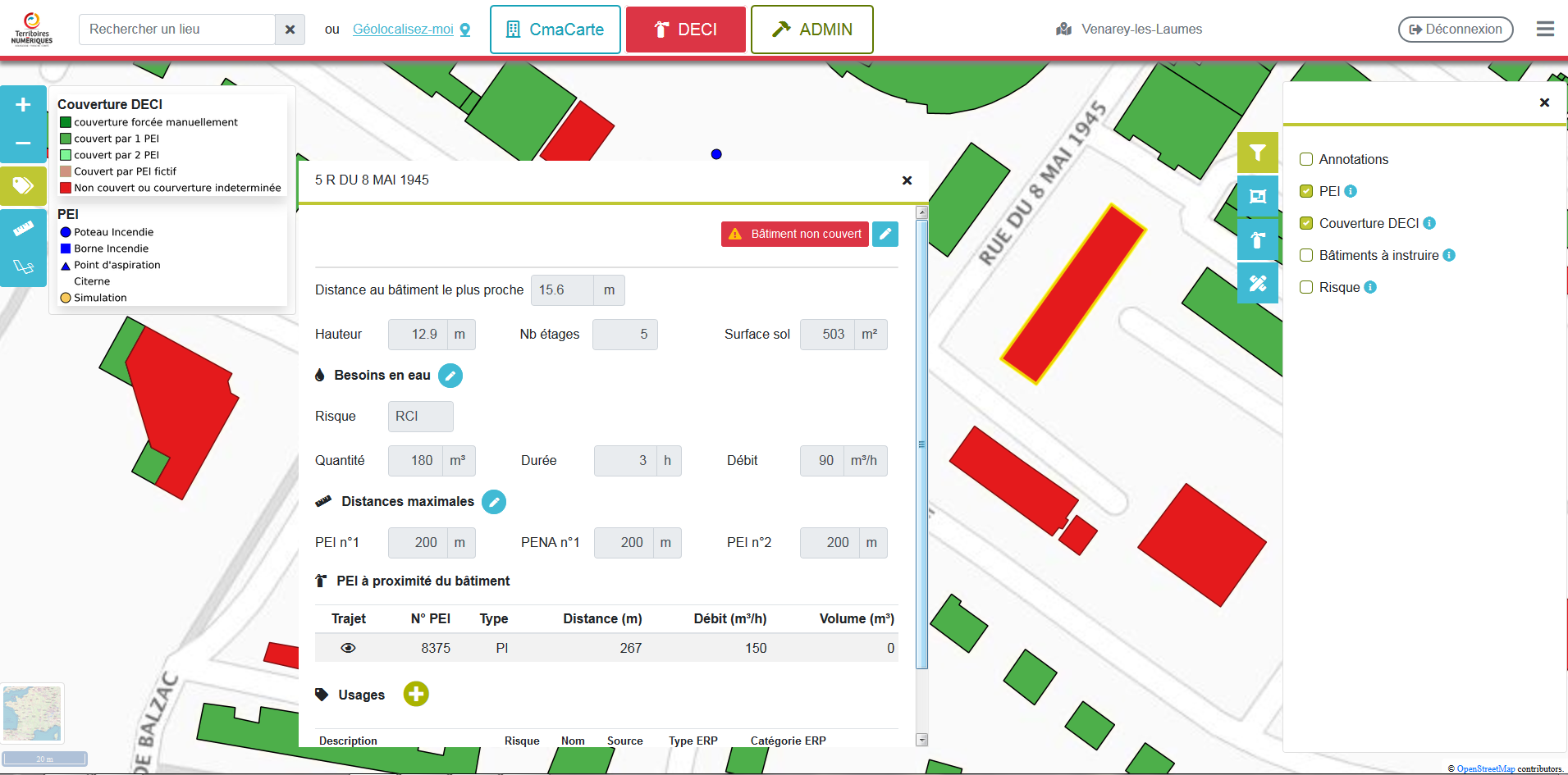1568x775 pixels.
Task: Click the fire hydrant tool icon
Action: coord(1257,239)
